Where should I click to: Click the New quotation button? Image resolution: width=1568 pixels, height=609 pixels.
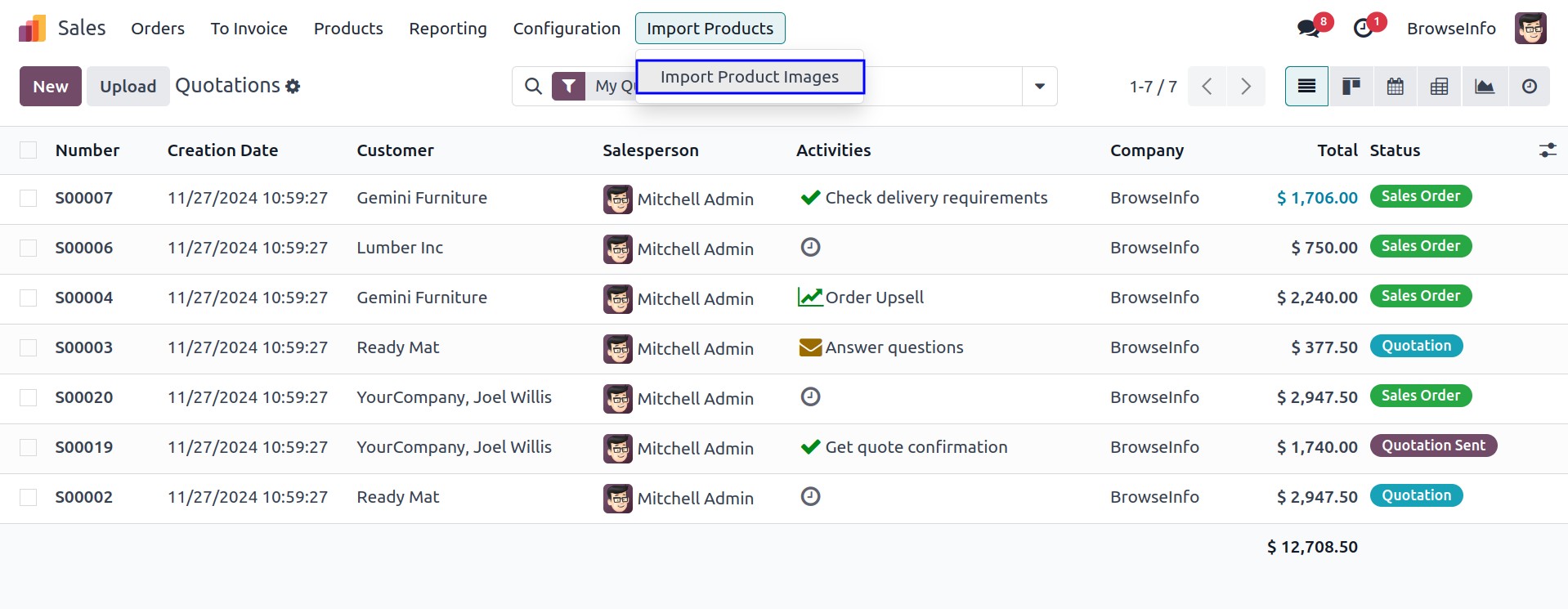(x=51, y=87)
